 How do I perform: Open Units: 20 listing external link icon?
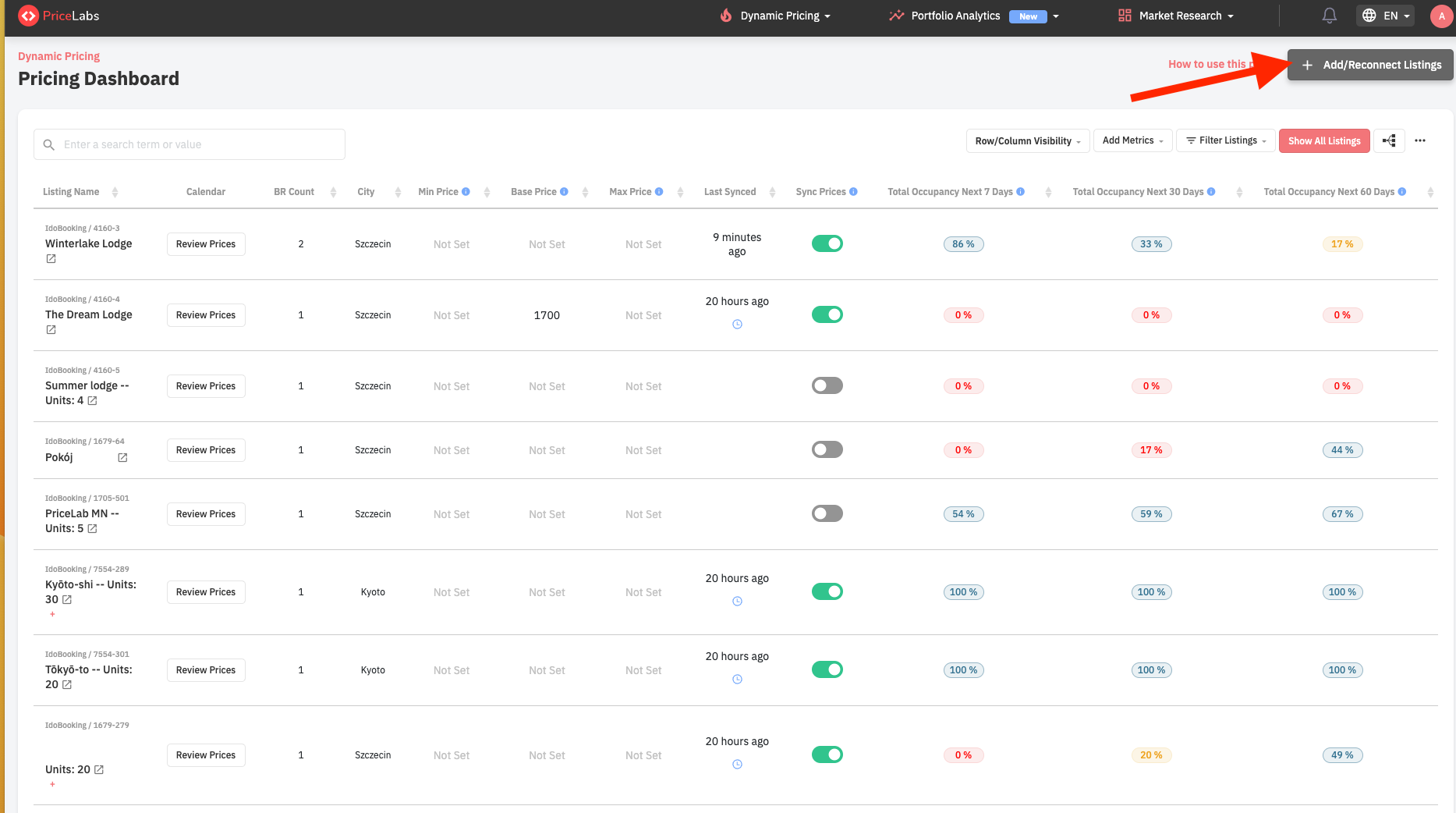(x=99, y=769)
